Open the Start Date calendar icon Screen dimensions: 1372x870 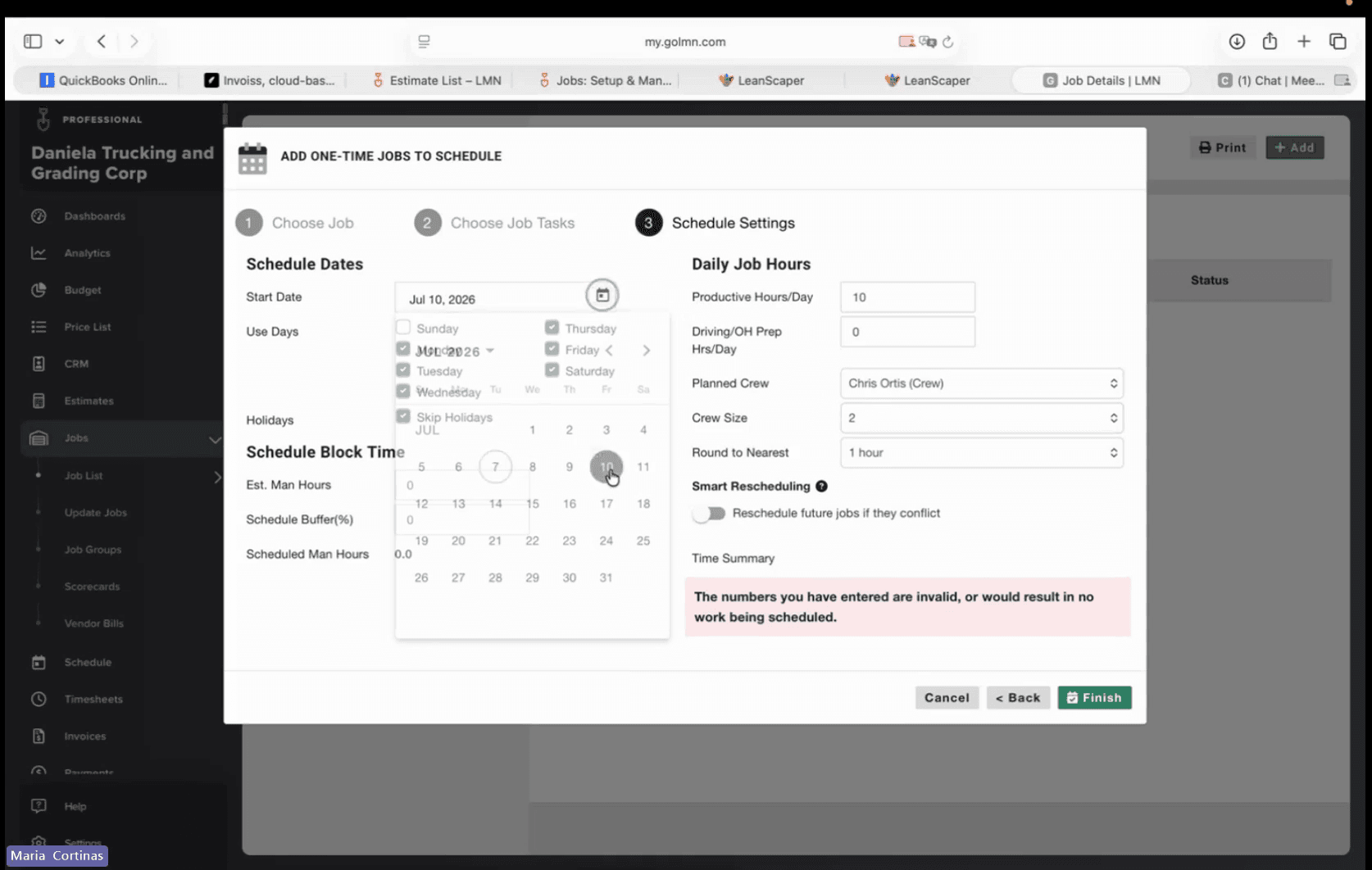(602, 295)
